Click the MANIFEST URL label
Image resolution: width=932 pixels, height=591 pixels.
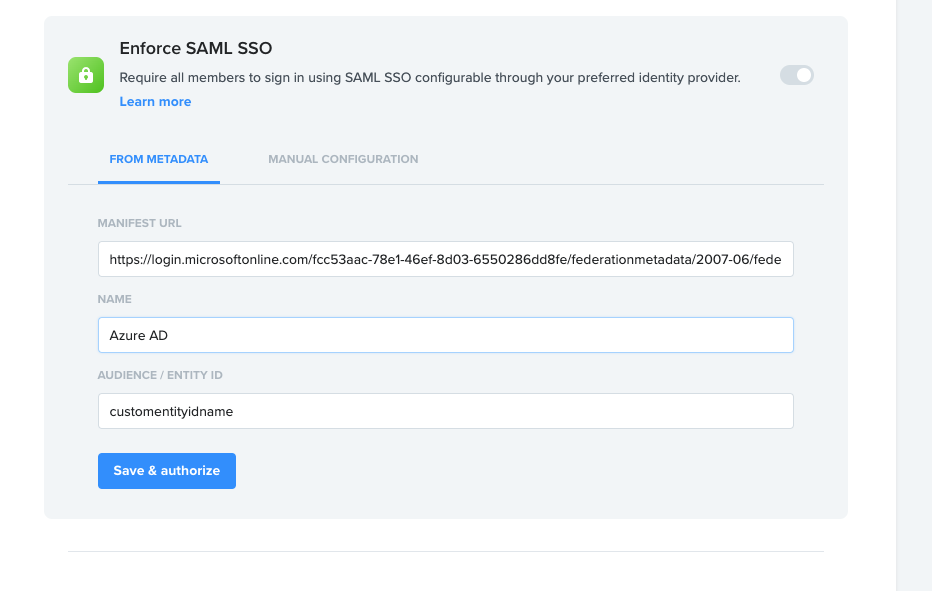click(140, 223)
